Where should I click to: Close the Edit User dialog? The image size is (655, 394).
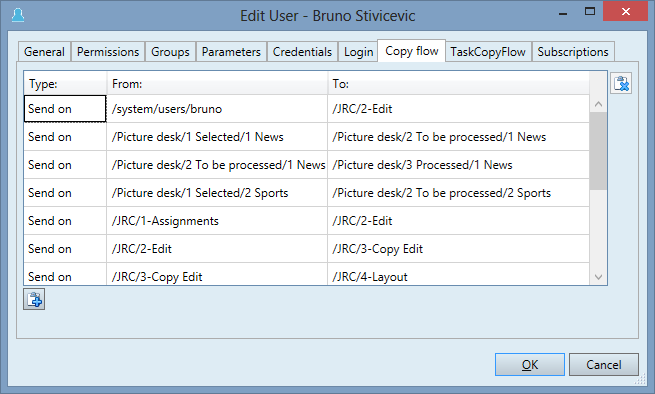pos(625,11)
